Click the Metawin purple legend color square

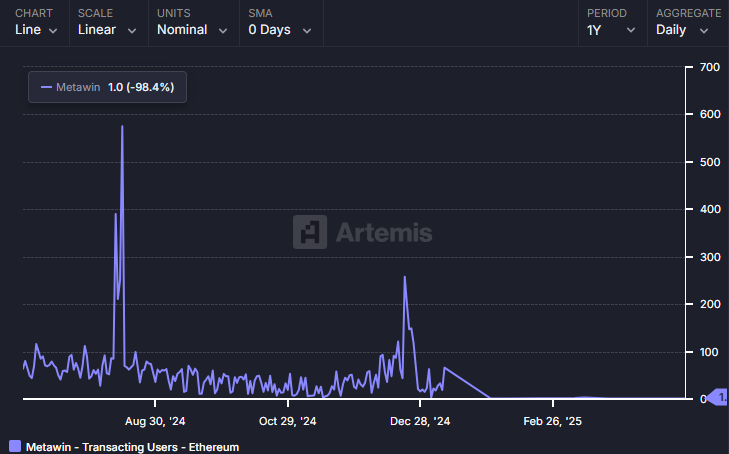[x=15, y=447]
